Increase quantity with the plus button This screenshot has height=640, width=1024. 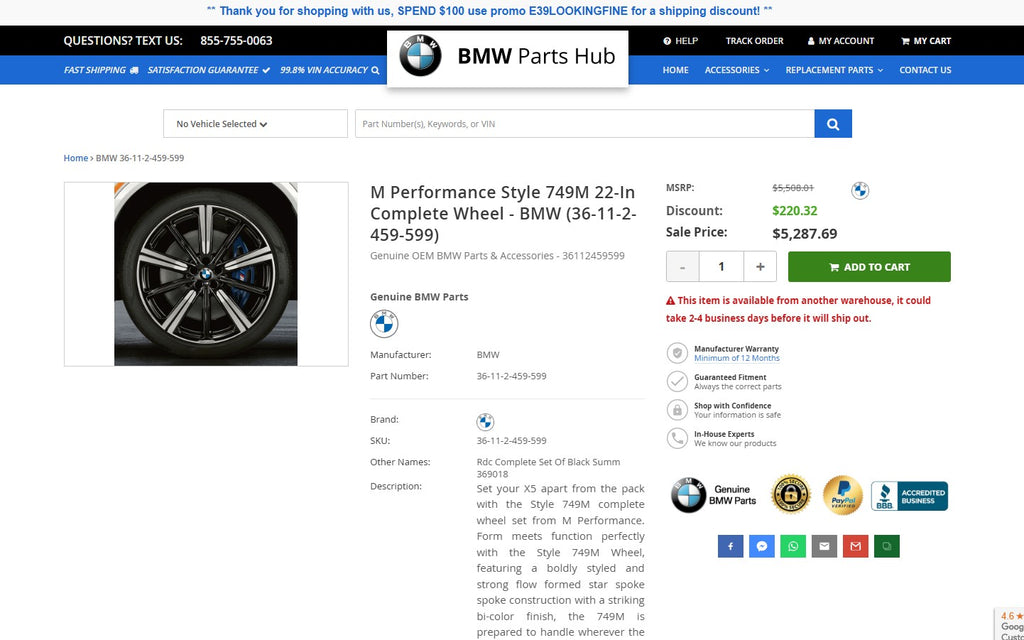coord(760,267)
